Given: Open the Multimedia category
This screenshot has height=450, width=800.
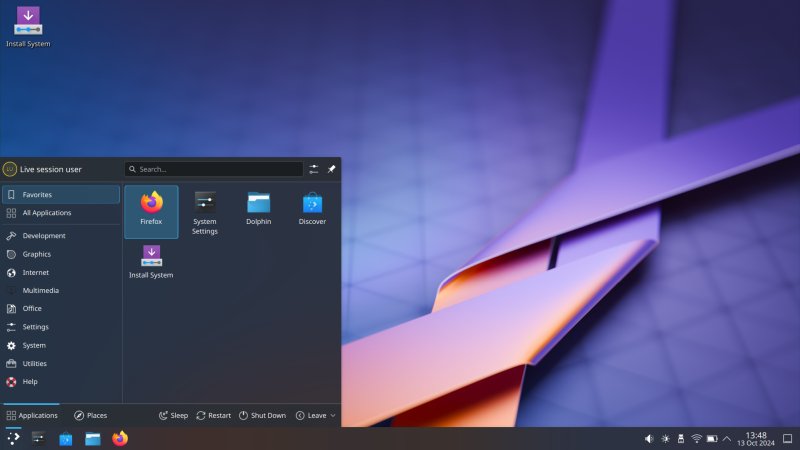Looking at the screenshot, I should click(61, 290).
